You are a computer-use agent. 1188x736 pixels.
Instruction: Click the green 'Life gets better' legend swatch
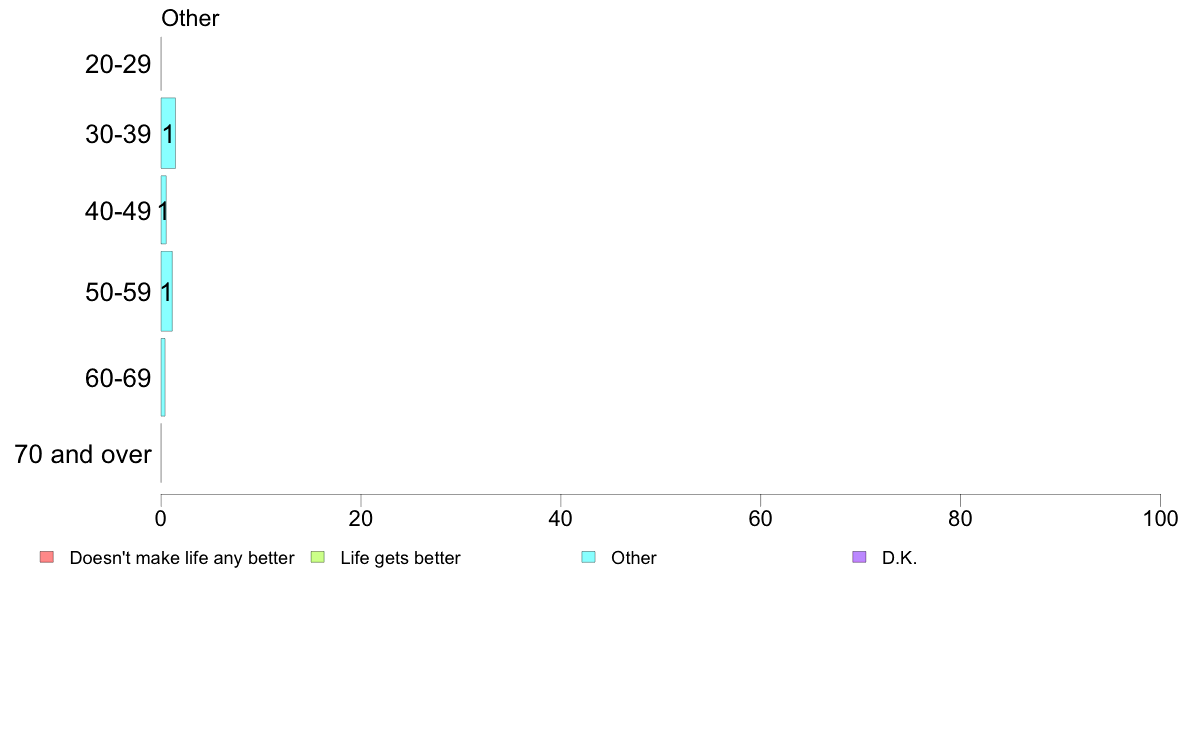coord(317,557)
